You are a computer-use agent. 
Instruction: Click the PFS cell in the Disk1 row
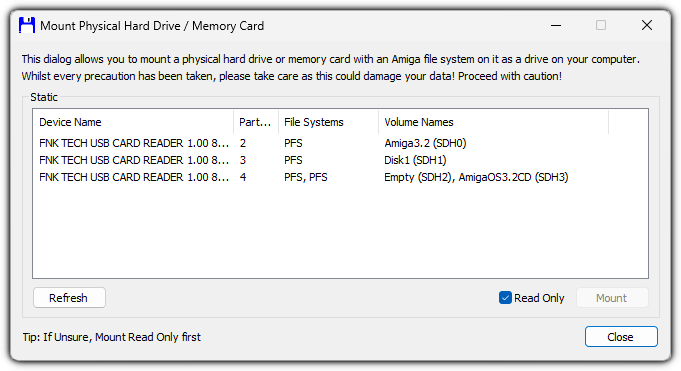tap(293, 160)
